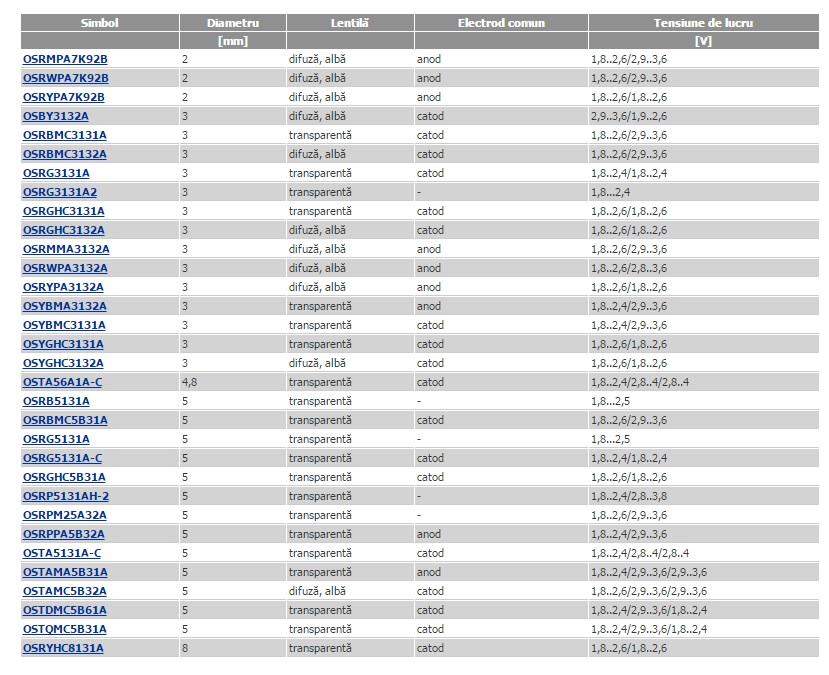Go to the OSRP5131AH-2 product page
The width and height of the screenshot is (829, 675).
click(x=66, y=496)
